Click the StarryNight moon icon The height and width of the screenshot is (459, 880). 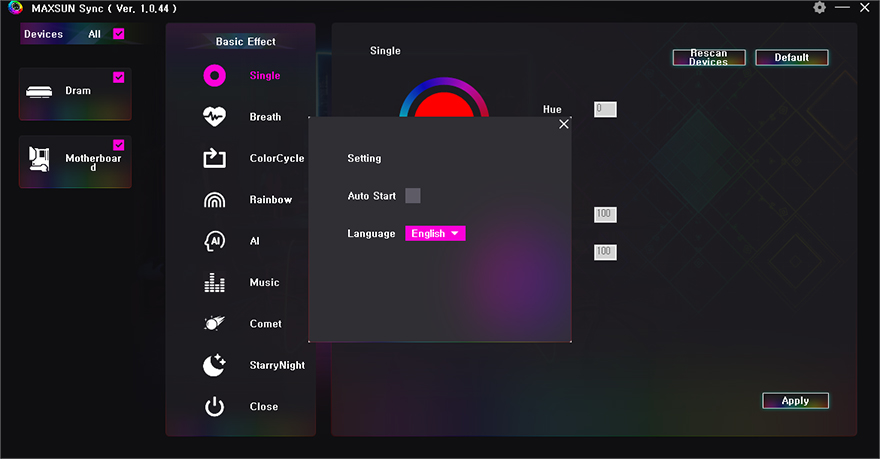tap(214, 365)
